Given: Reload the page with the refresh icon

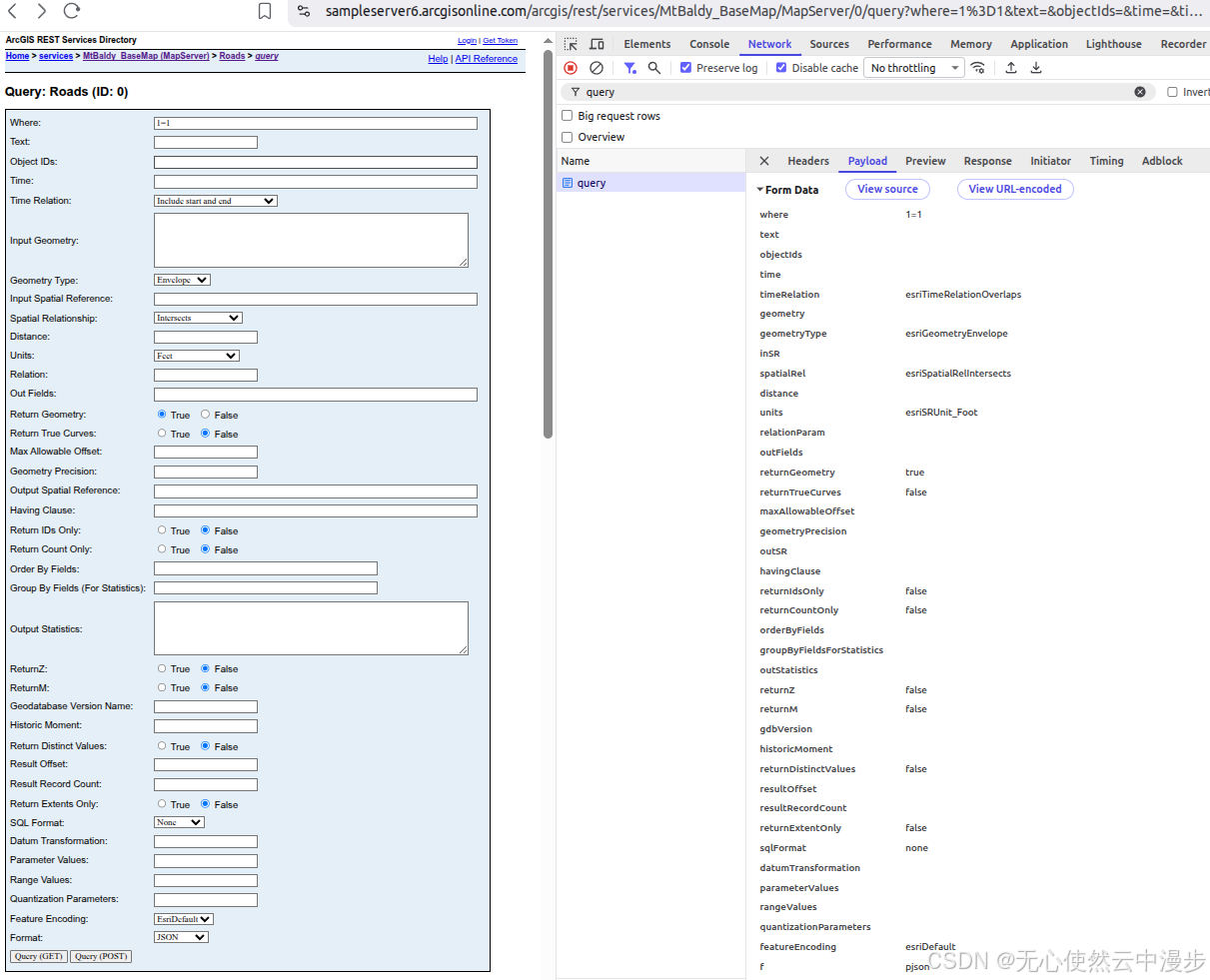Looking at the screenshot, I should point(71,11).
